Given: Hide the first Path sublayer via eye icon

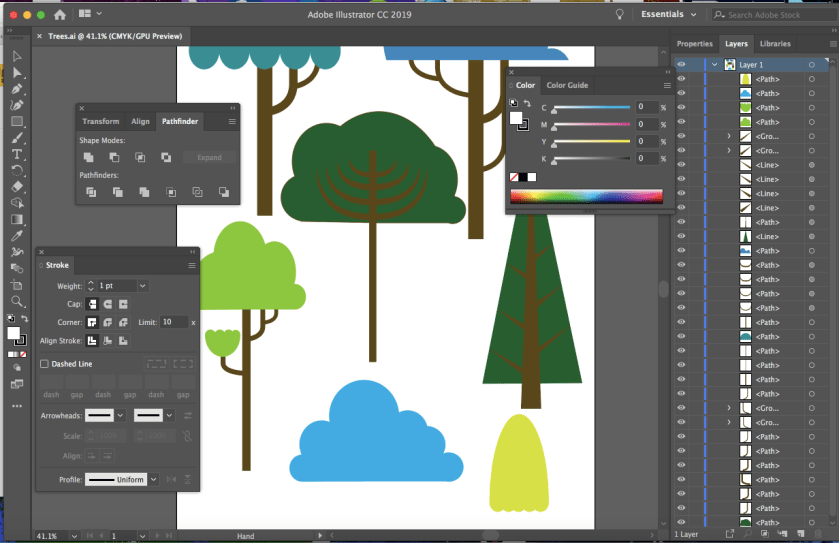Looking at the screenshot, I should click(x=681, y=79).
